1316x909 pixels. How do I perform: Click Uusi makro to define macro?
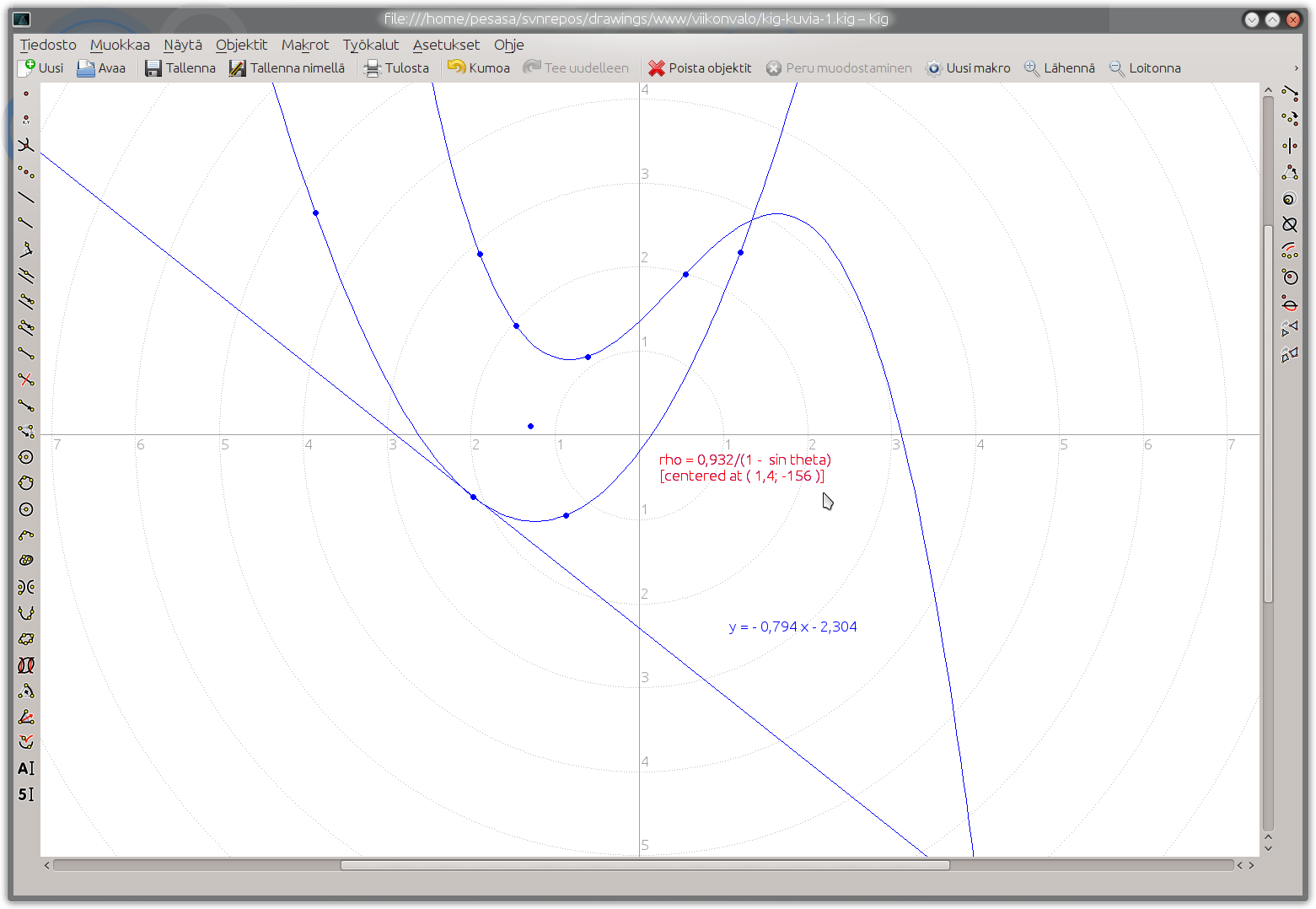tap(968, 68)
